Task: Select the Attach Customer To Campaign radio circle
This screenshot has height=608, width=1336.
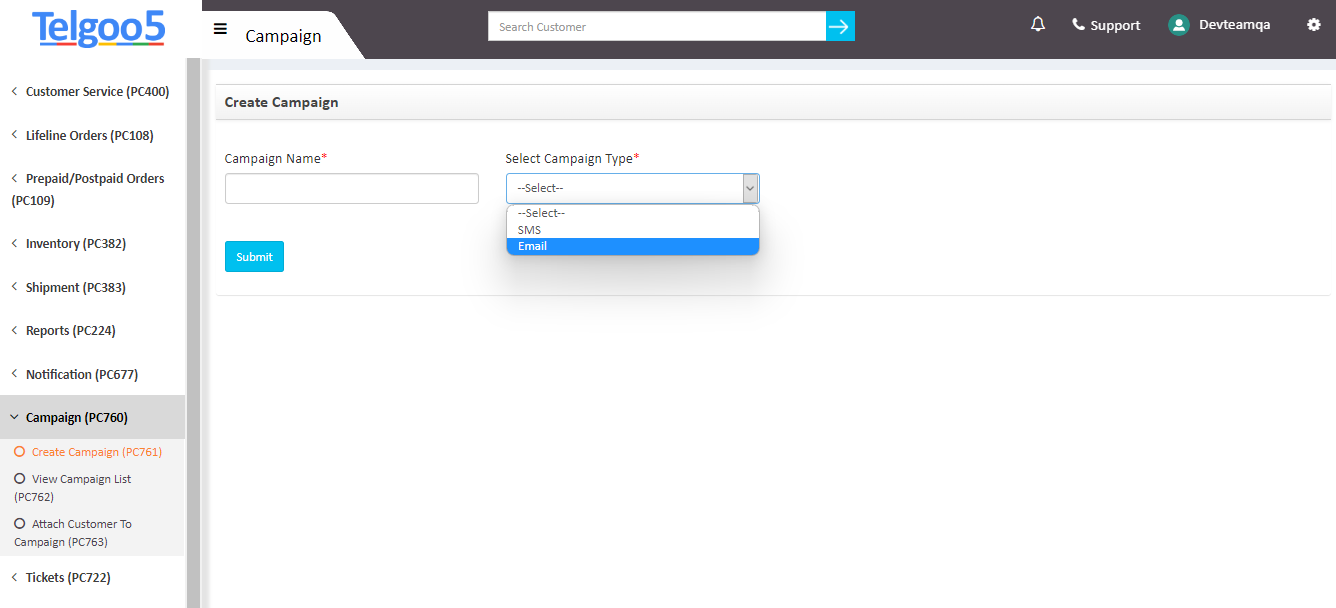Action: point(18,523)
